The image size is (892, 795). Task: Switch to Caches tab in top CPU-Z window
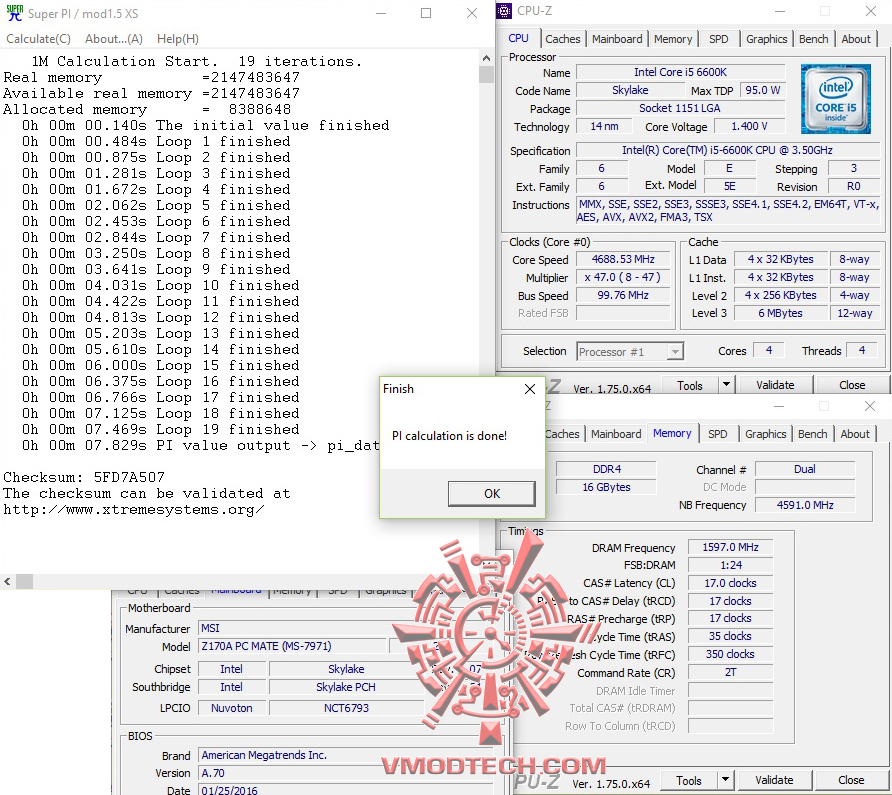pos(563,39)
